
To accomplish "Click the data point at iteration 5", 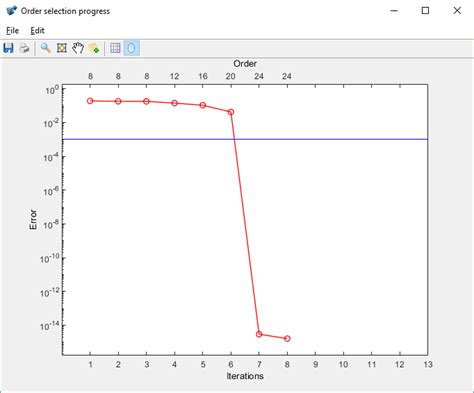I will (x=203, y=105).
